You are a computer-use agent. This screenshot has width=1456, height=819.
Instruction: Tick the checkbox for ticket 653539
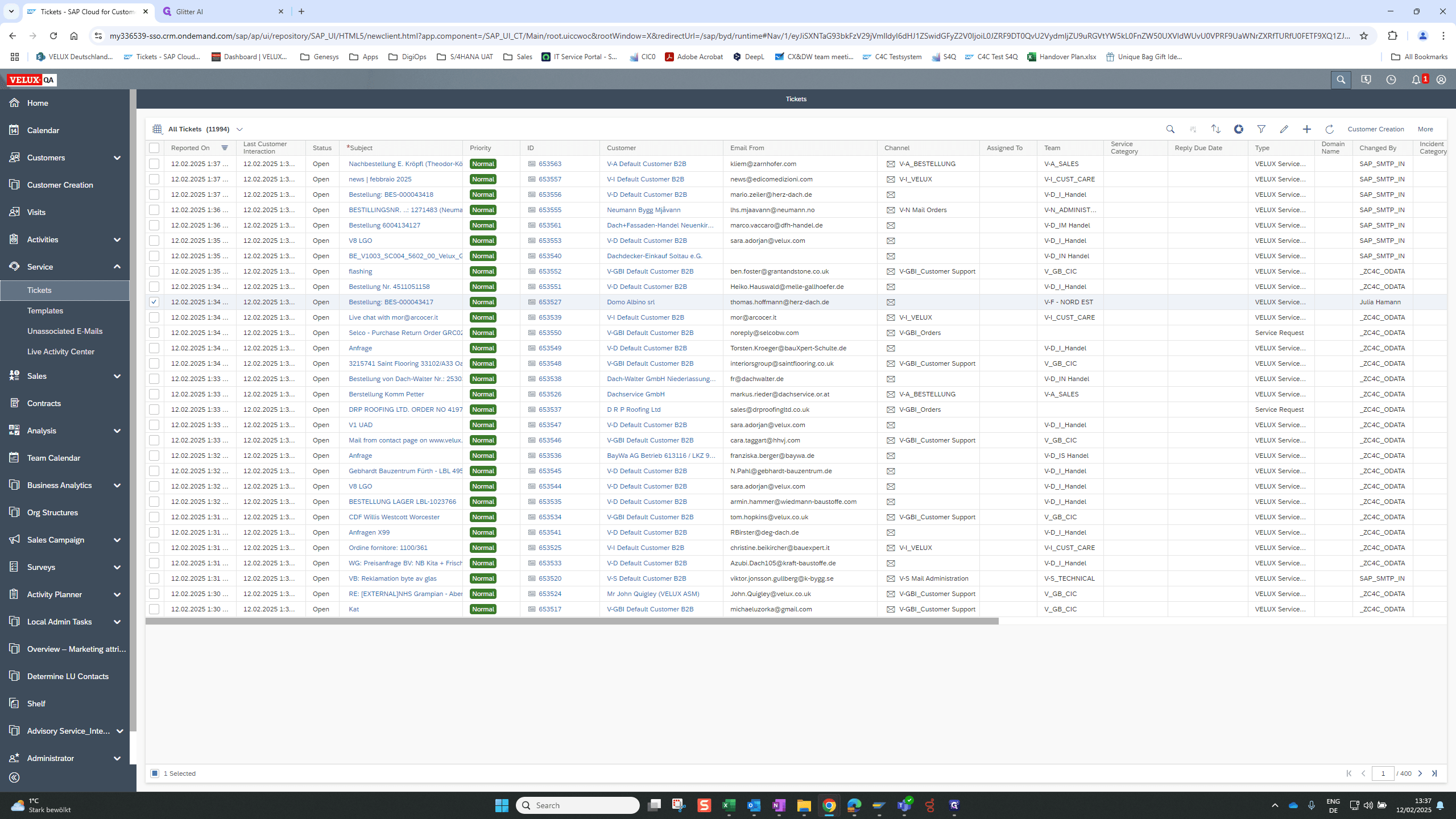(154, 317)
